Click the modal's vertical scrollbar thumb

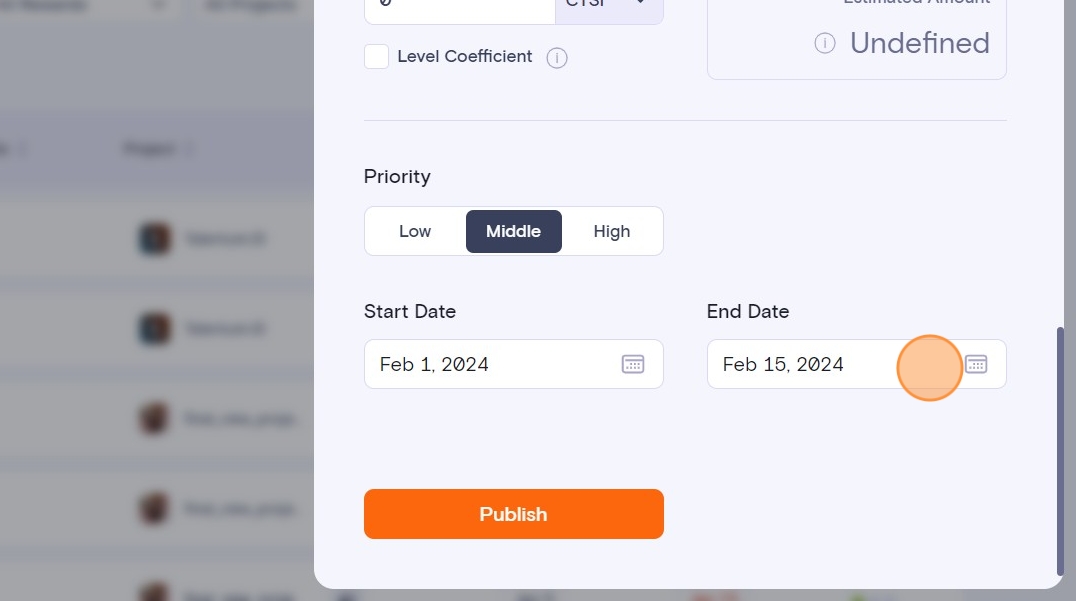tap(1060, 450)
